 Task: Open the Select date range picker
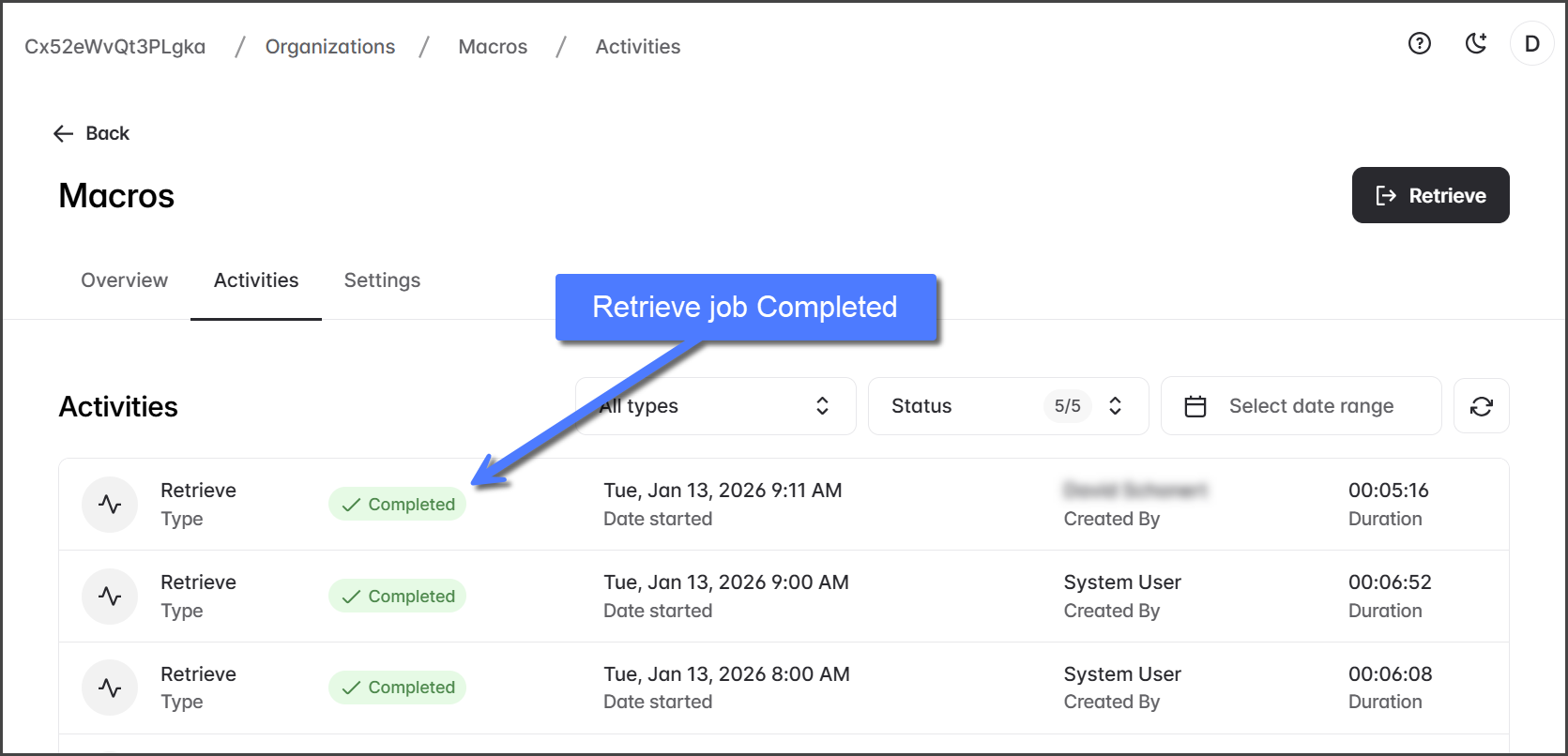[x=1310, y=406]
